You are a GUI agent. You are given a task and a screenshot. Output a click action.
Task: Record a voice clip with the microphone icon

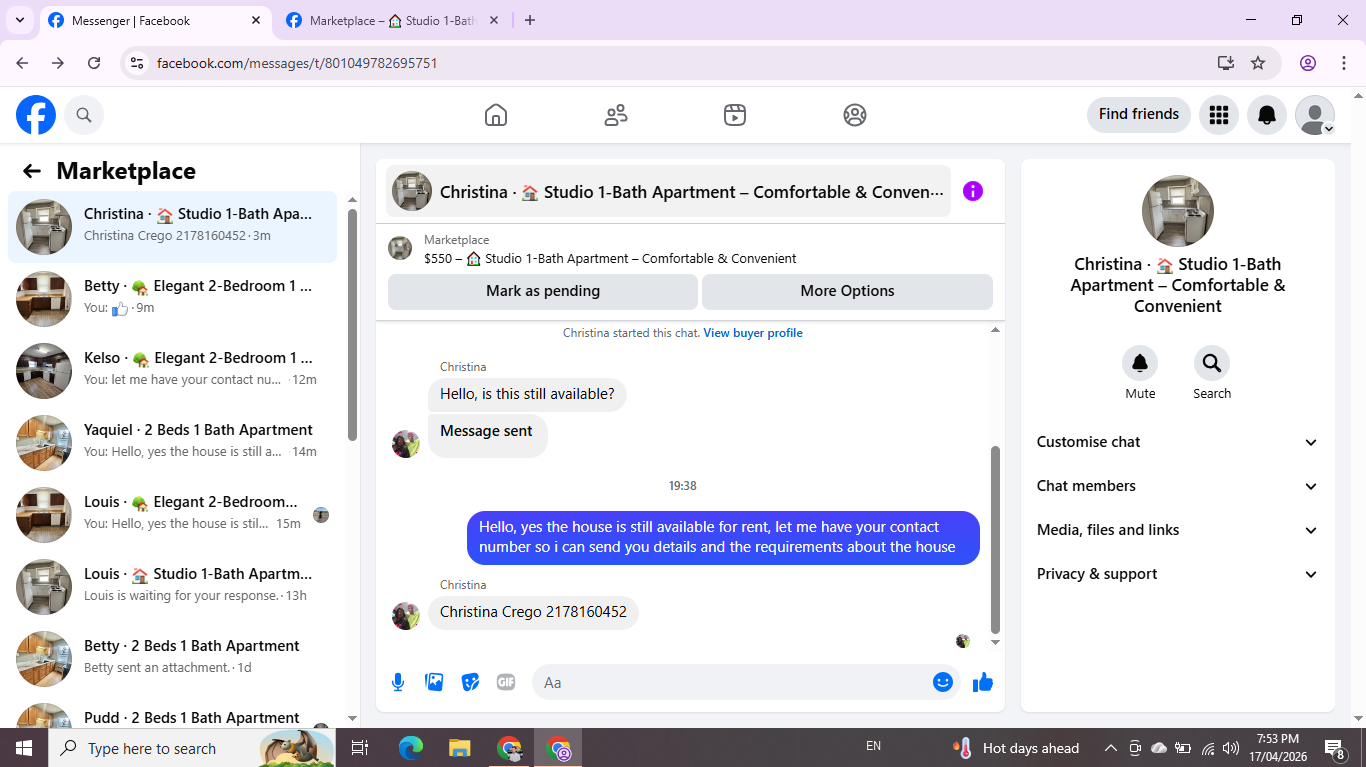click(x=398, y=682)
